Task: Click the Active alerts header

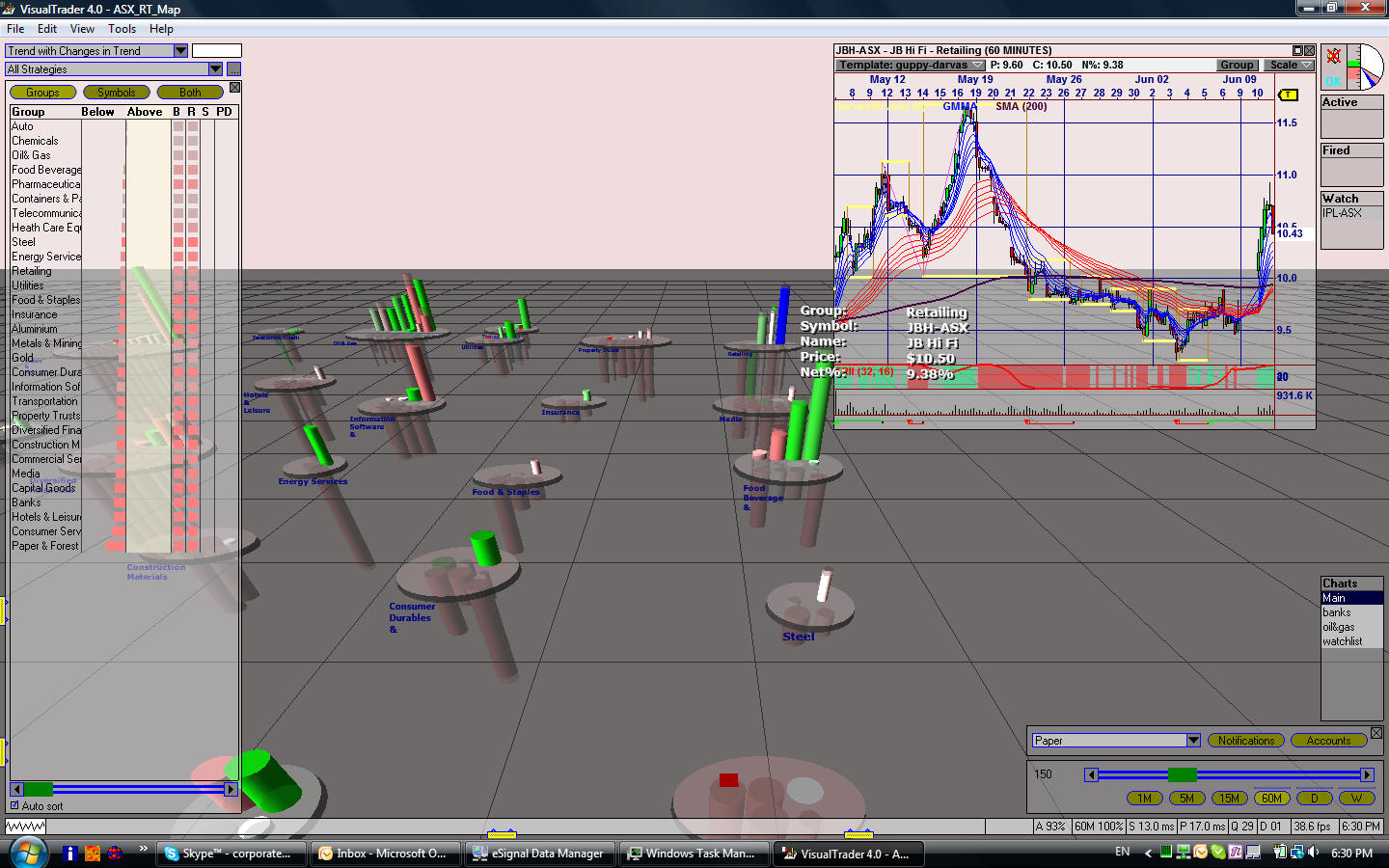Action: 1351,102
